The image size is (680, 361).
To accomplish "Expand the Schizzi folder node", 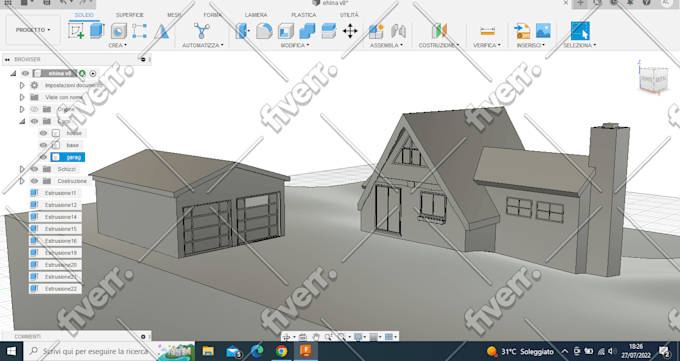I will coord(22,169).
